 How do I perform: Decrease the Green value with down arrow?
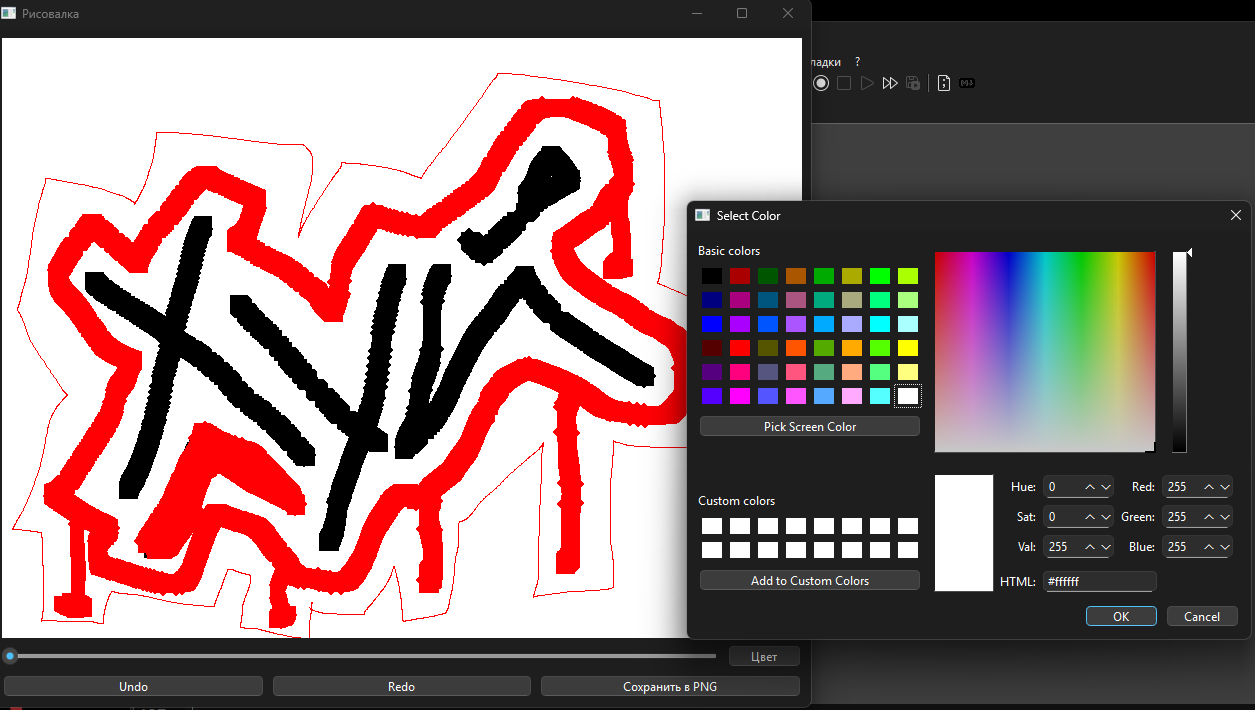[1225, 517]
